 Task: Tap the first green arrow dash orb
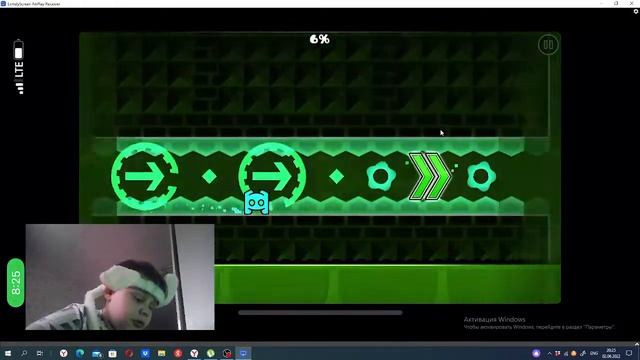tap(144, 176)
